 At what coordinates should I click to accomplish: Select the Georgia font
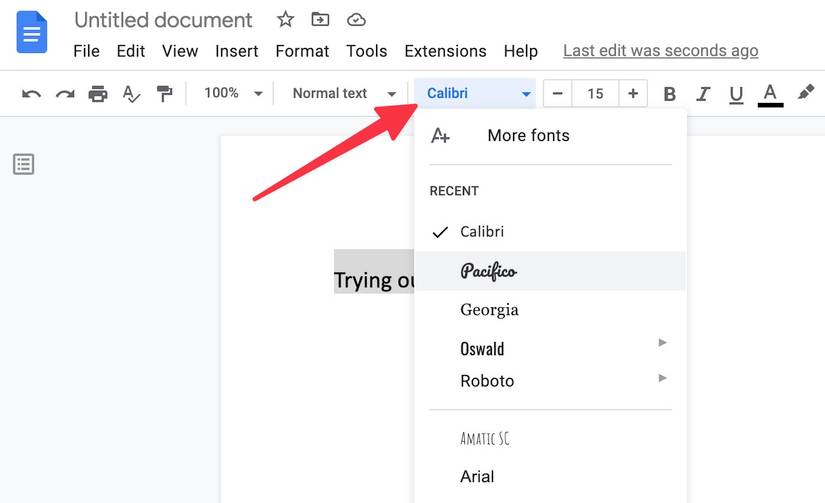coord(550,309)
